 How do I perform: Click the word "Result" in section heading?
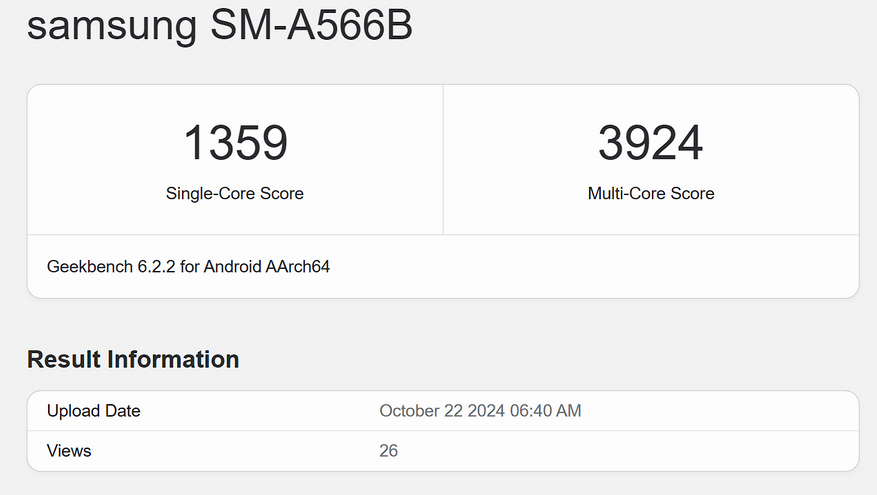coord(63,359)
